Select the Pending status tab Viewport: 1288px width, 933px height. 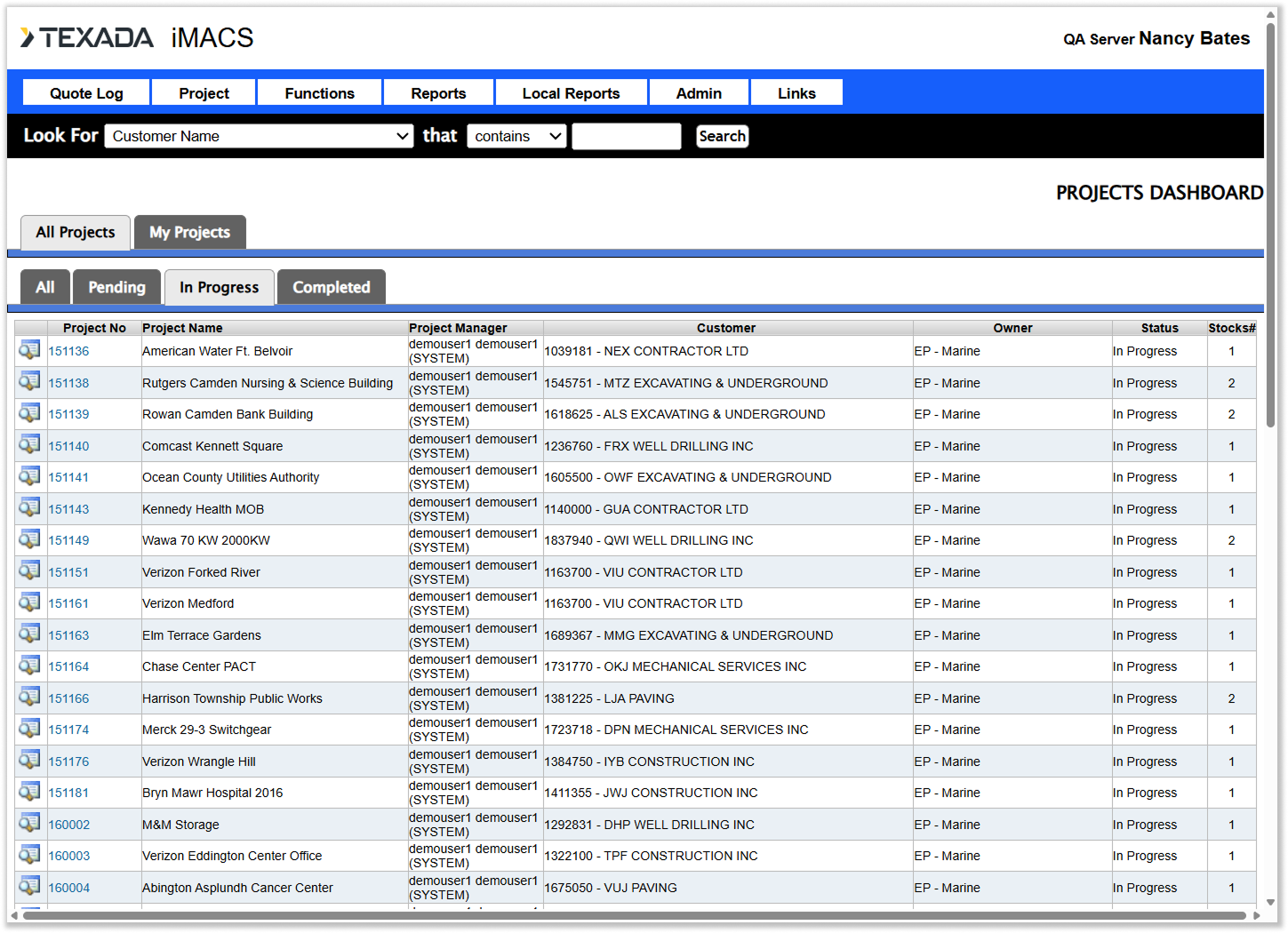tap(116, 287)
